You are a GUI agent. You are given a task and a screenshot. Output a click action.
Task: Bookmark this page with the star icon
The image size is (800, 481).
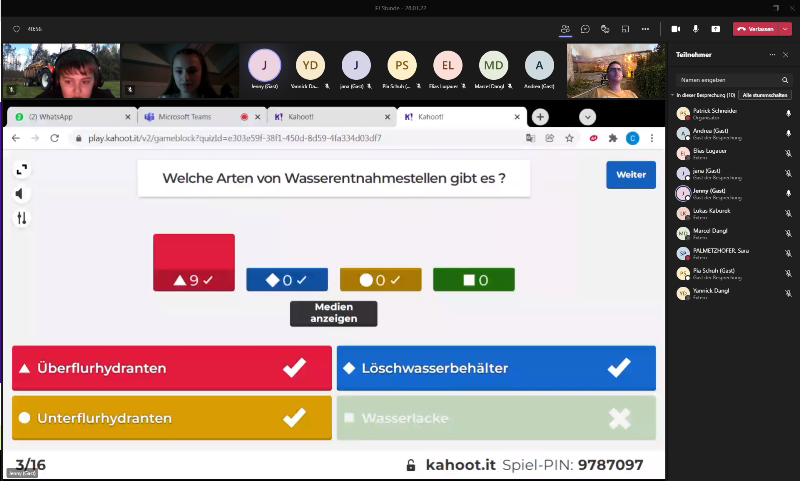(568, 138)
